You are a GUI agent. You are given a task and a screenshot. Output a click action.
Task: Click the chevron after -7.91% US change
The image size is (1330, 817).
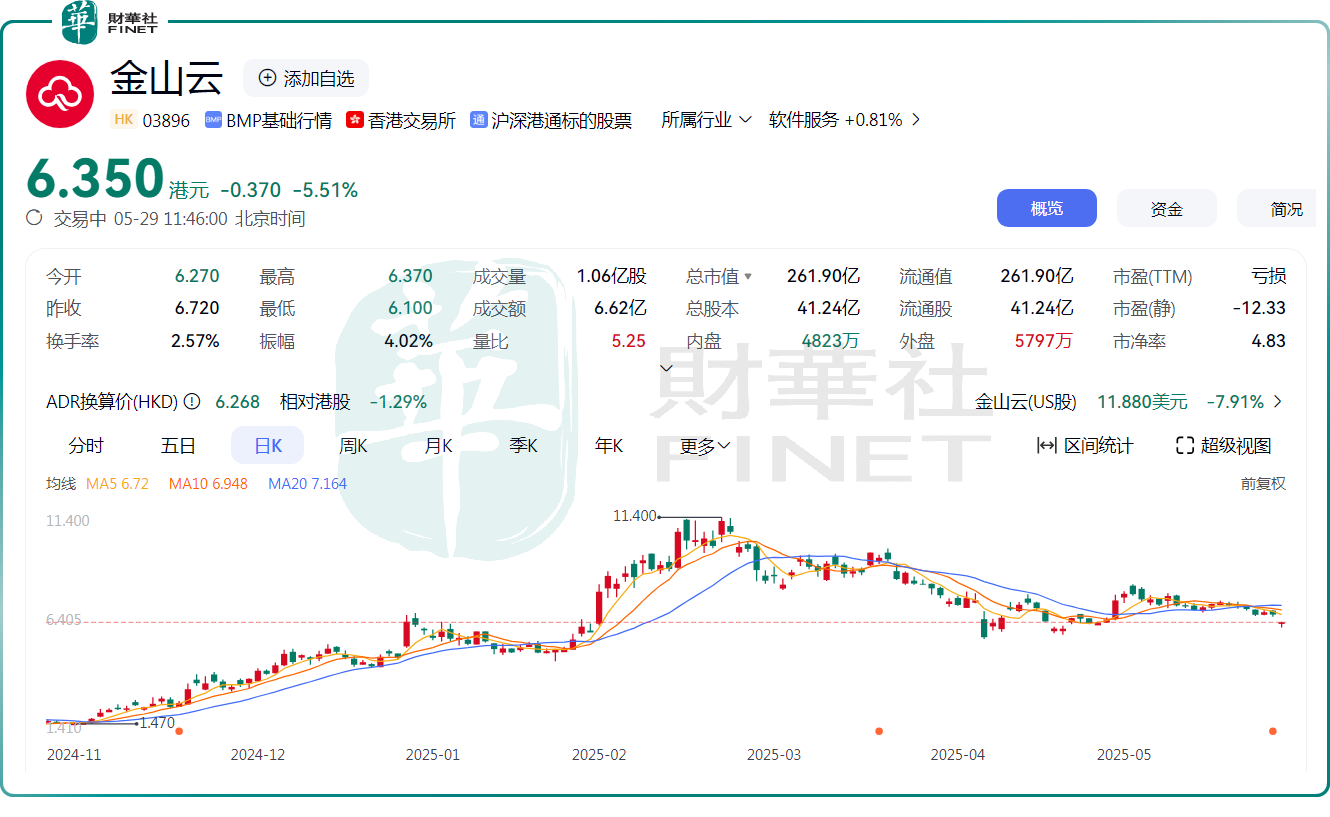click(1277, 402)
